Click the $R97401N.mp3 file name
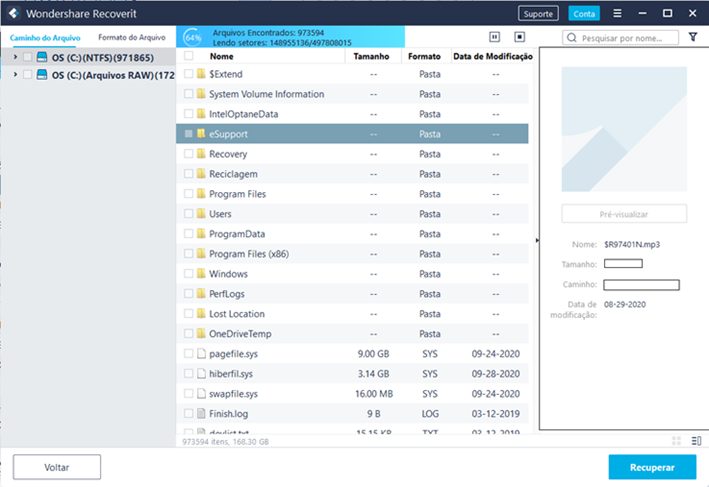The height and width of the screenshot is (487, 709). (x=632, y=244)
